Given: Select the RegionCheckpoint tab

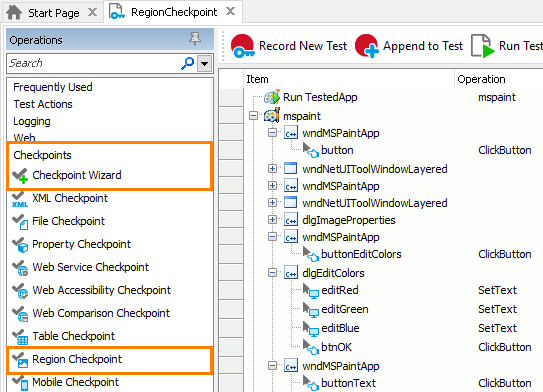Looking at the screenshot, I should pos(174,12).
